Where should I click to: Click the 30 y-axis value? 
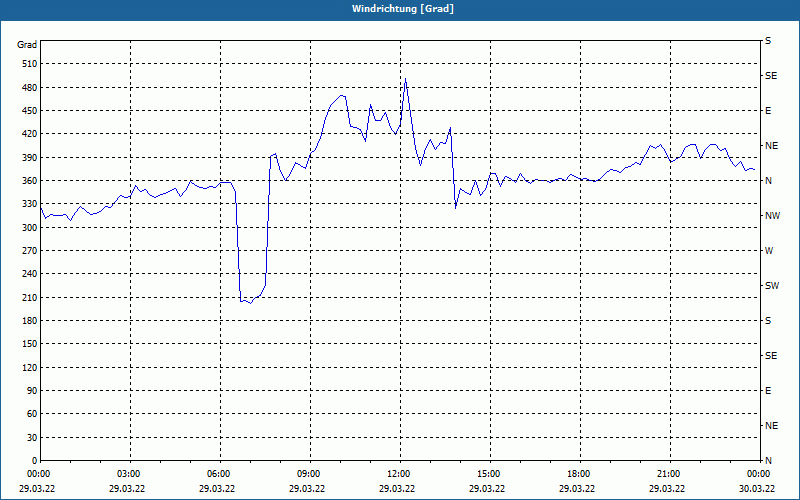click(32, 438)
